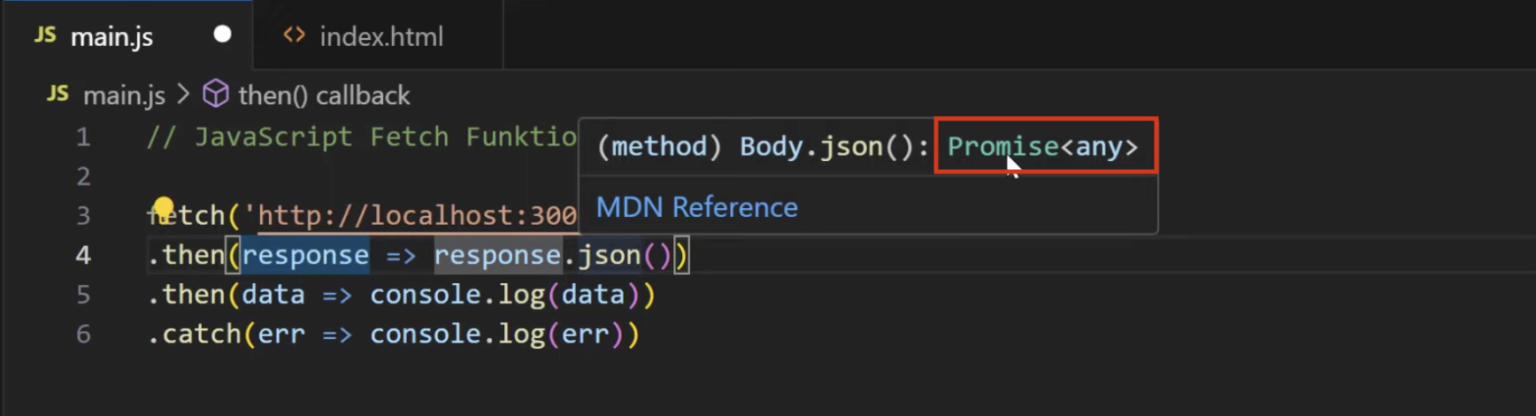1536x416 pixels.
Task: Click the .catch method on line 6
Action: click(x=190, y=334)
